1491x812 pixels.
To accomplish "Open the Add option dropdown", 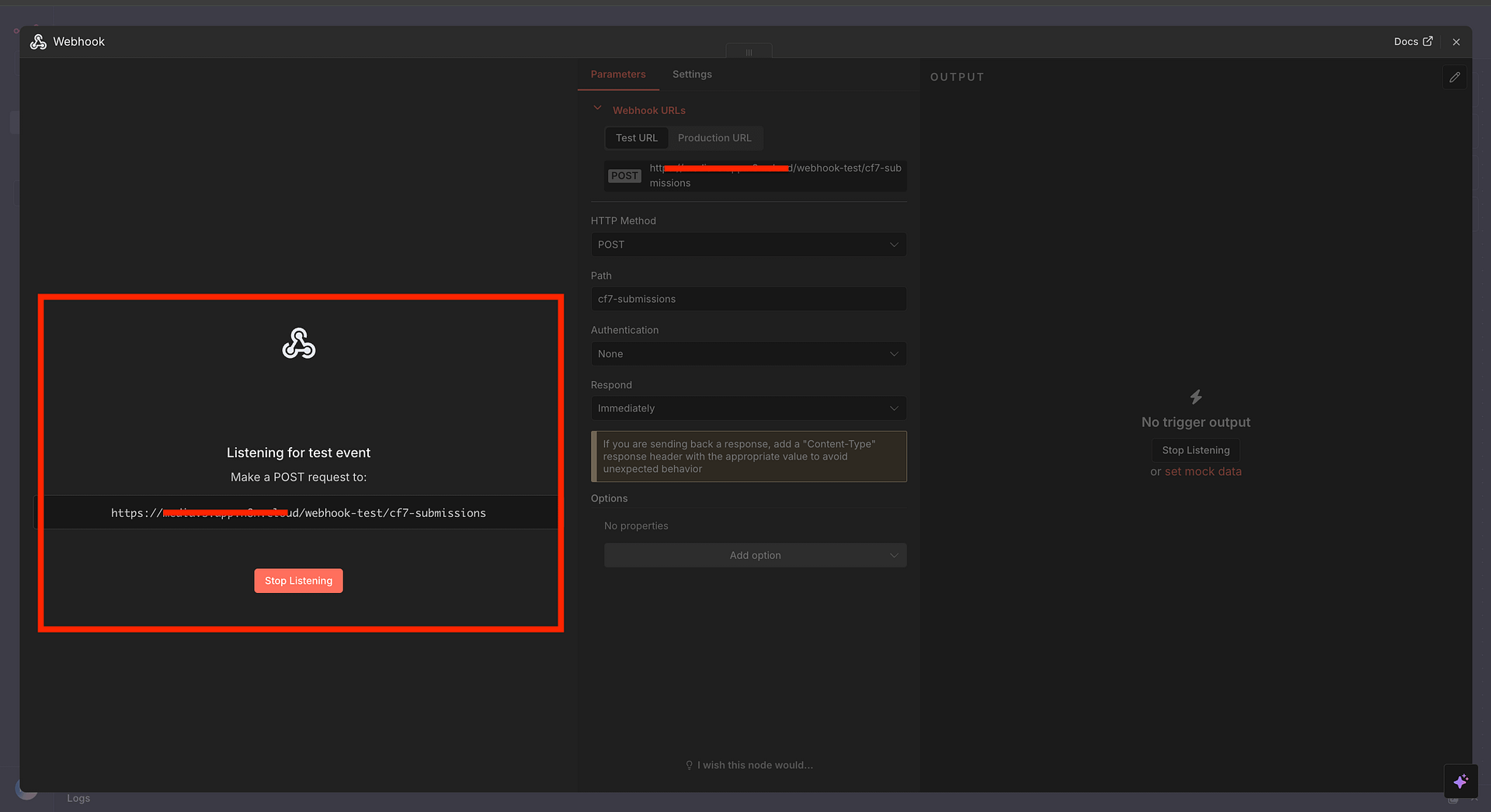I will tap(755, 555).
